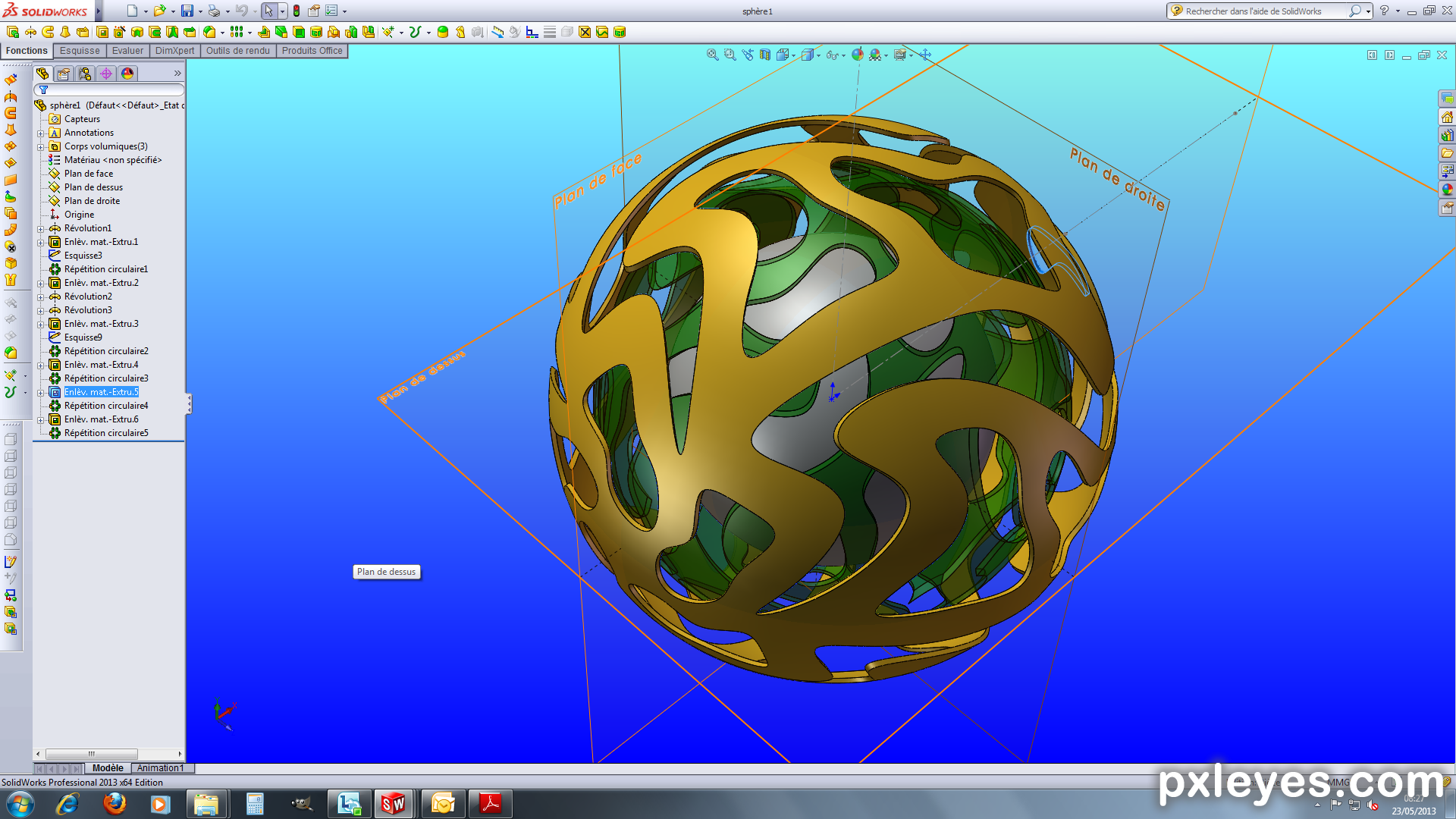Click the Print icon in the top toolbar
This screenshot has width=1456, height=819.
click(x=214, y=11)
